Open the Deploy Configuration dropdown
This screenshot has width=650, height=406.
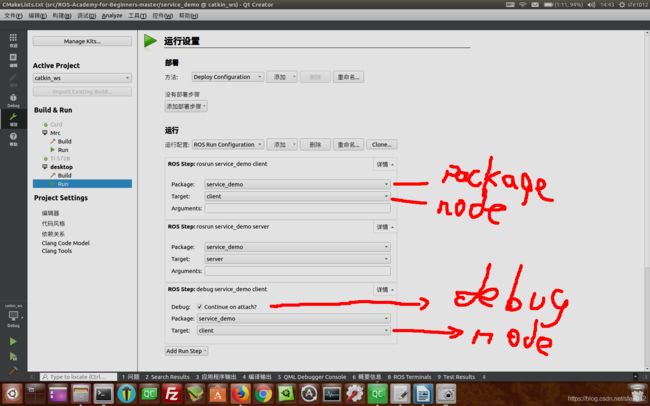tap(228, 77)
